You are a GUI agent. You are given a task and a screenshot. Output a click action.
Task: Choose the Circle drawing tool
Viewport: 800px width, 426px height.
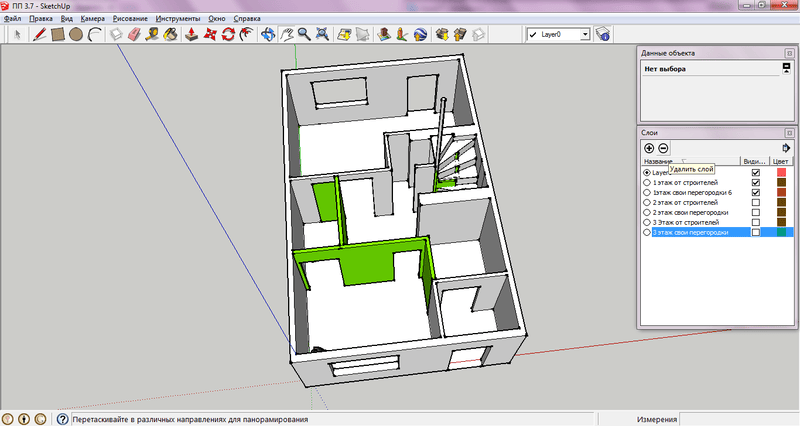tap(76, 34)
